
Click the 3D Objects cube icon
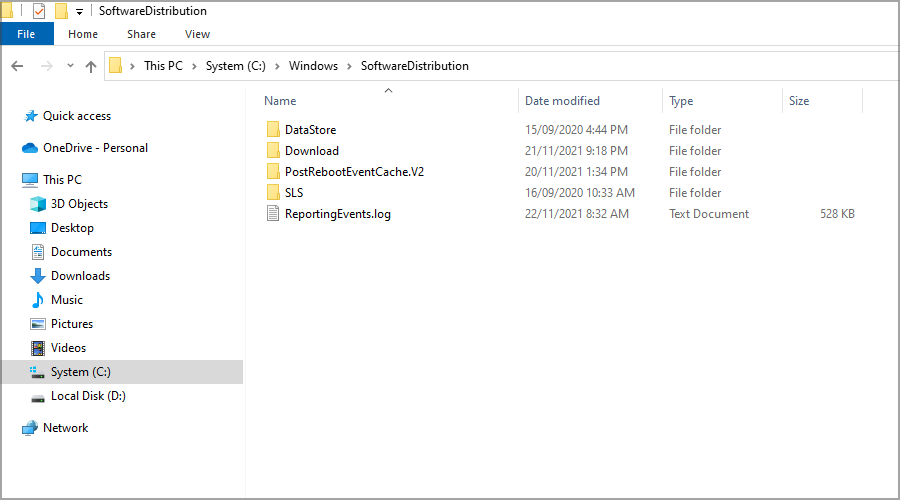coord(38,204)
